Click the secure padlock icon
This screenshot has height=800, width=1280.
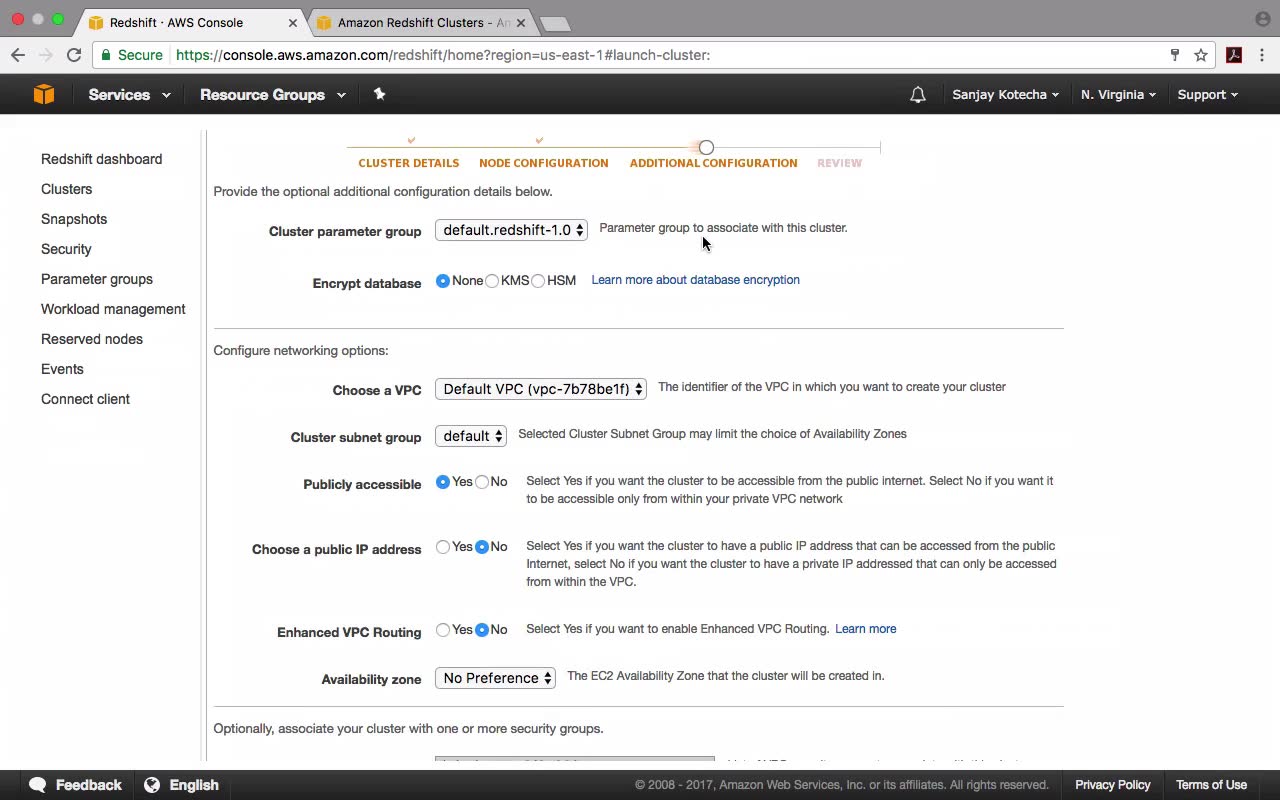106,55
